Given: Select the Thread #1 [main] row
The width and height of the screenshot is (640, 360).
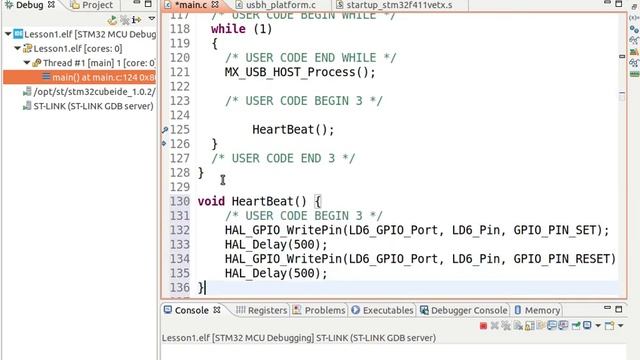Looking at the screenshot, I should [x=94, y=63].
